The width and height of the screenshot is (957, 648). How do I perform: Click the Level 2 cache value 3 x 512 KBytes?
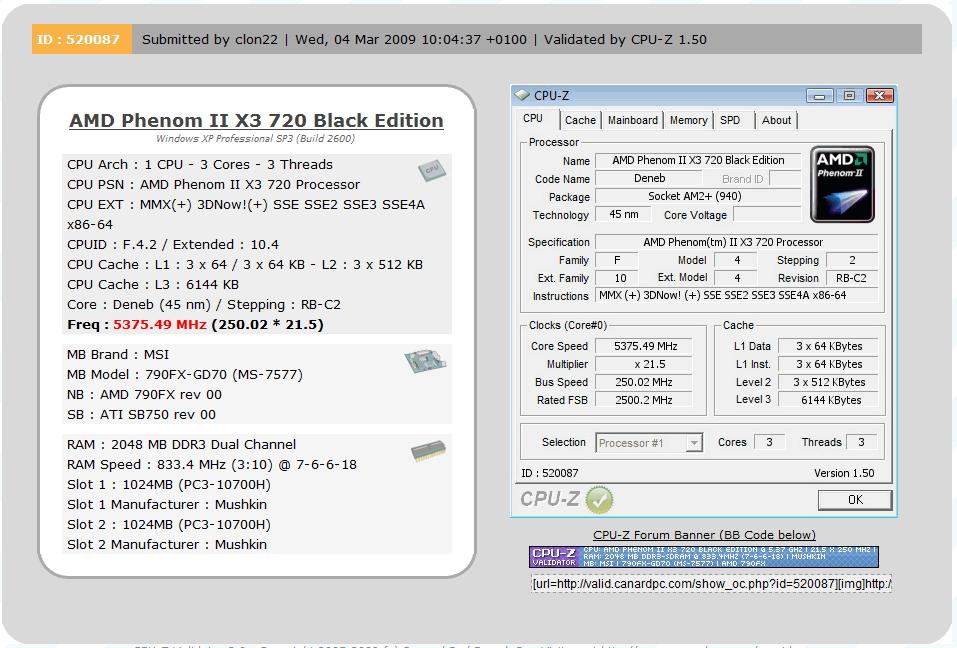click(x=829, y=382)
